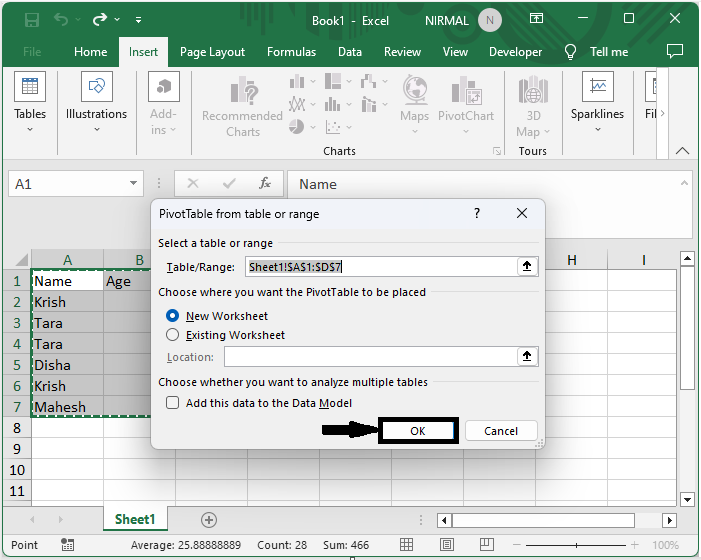Switch to the Page Layout tab
The width and height of the screenshot is (701, 560).
tap(212, 52)
